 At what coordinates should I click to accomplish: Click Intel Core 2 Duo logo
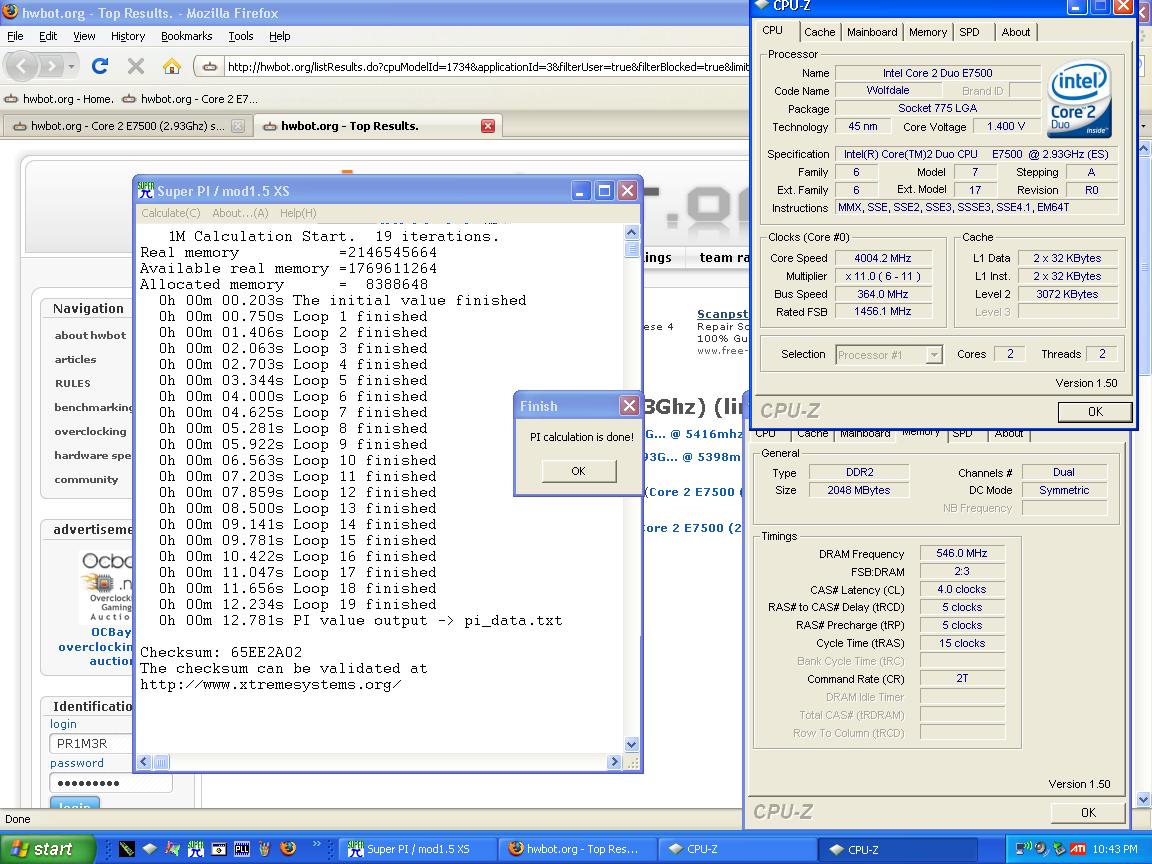[1079, 99]
